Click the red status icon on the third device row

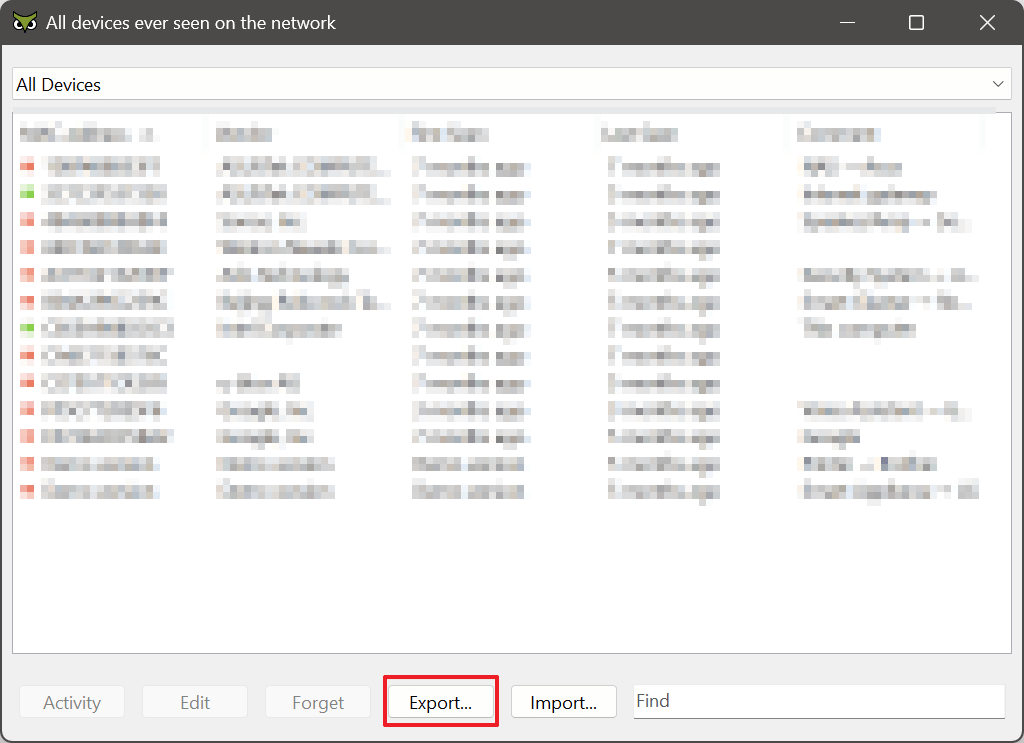(27, 220)
